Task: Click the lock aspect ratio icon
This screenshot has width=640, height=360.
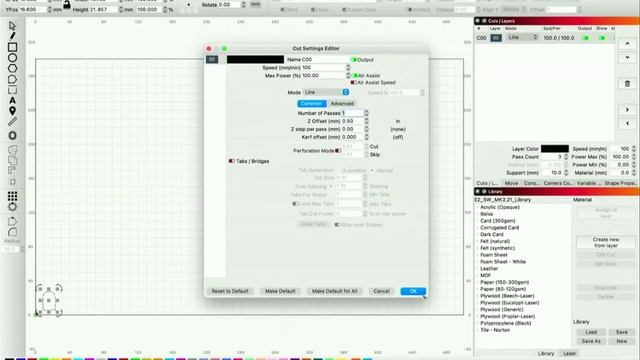Action: click(67, 5)
